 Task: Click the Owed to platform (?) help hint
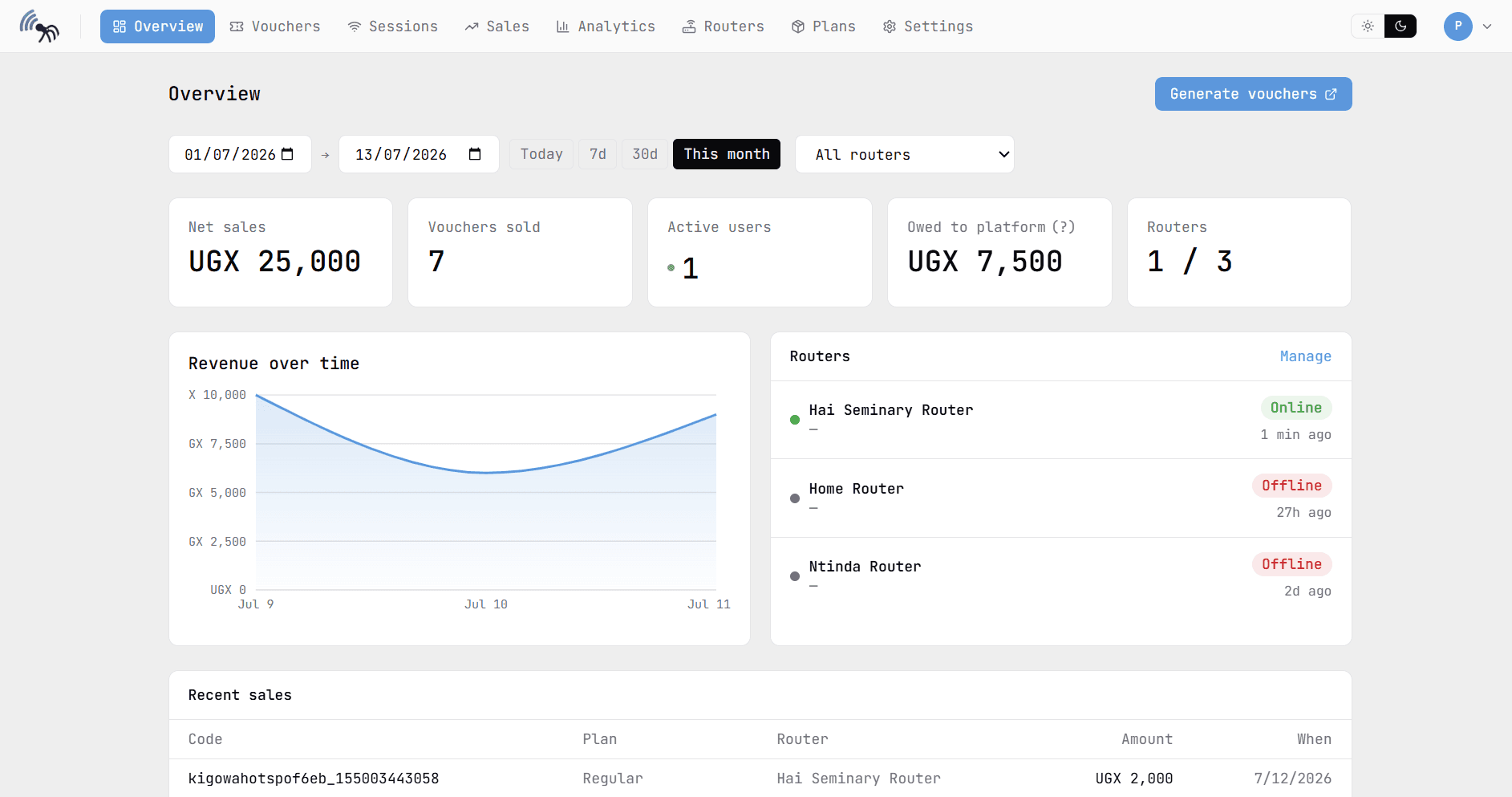point(1064,227)
